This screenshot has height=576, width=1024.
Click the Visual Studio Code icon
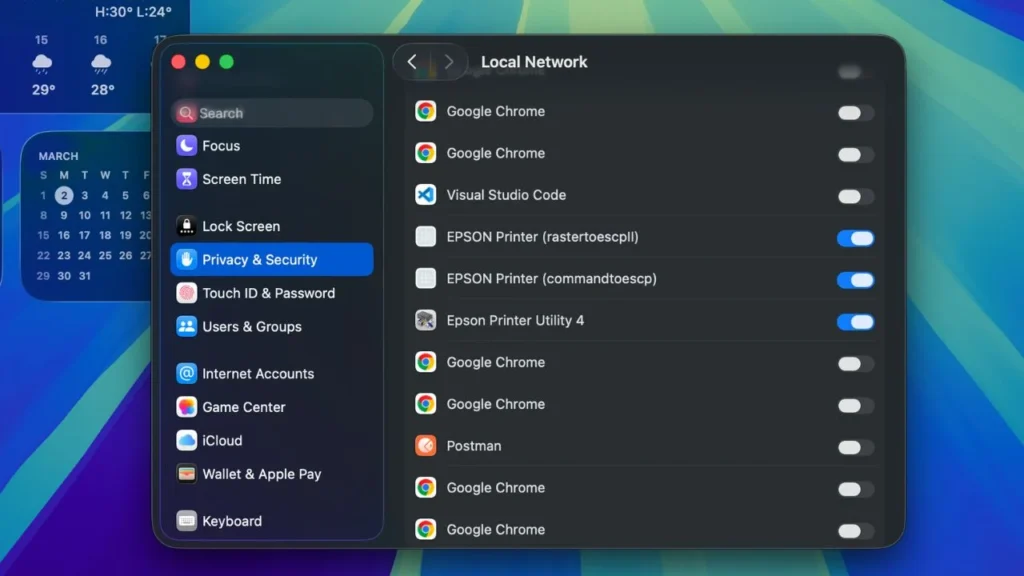tap(426, 195)
